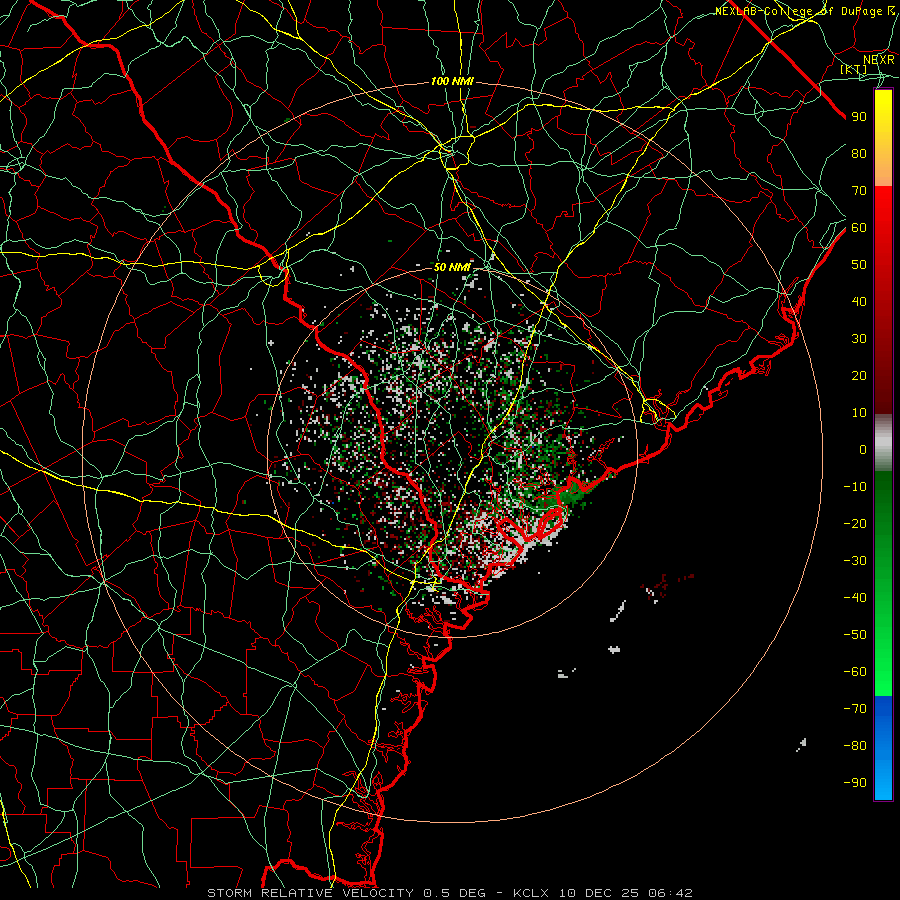Click the -80 value on the velocity scale

click(855, 746)
